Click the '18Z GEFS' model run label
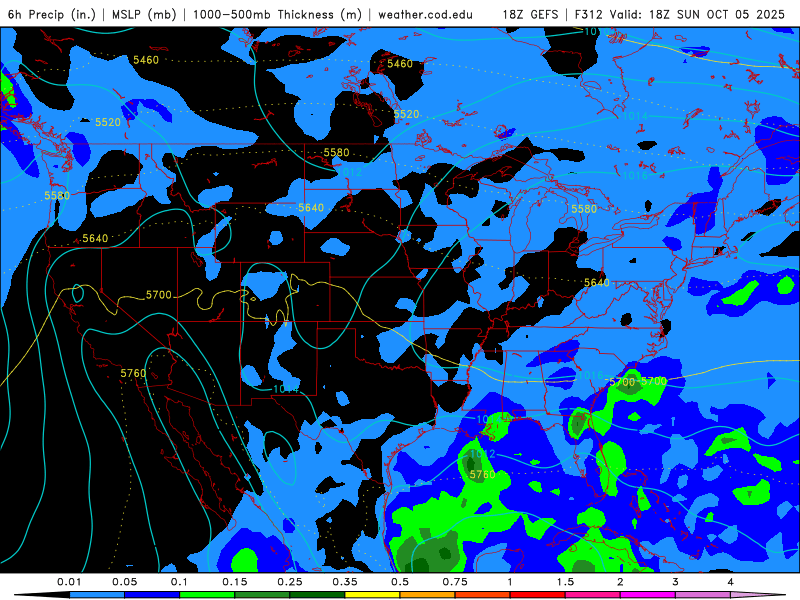The width and height of the screenshot is (800, 600). [531, 15]
